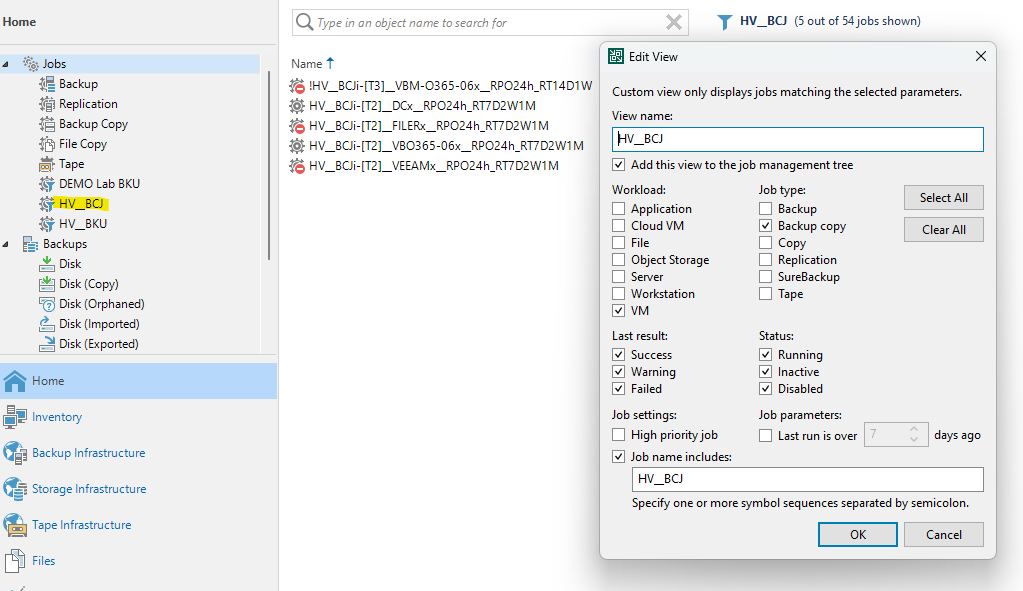The height and width of the screenshot is (591, 1023).
Task: Toggle the Warning last result checkbox
Action: (x=619, y=372)
